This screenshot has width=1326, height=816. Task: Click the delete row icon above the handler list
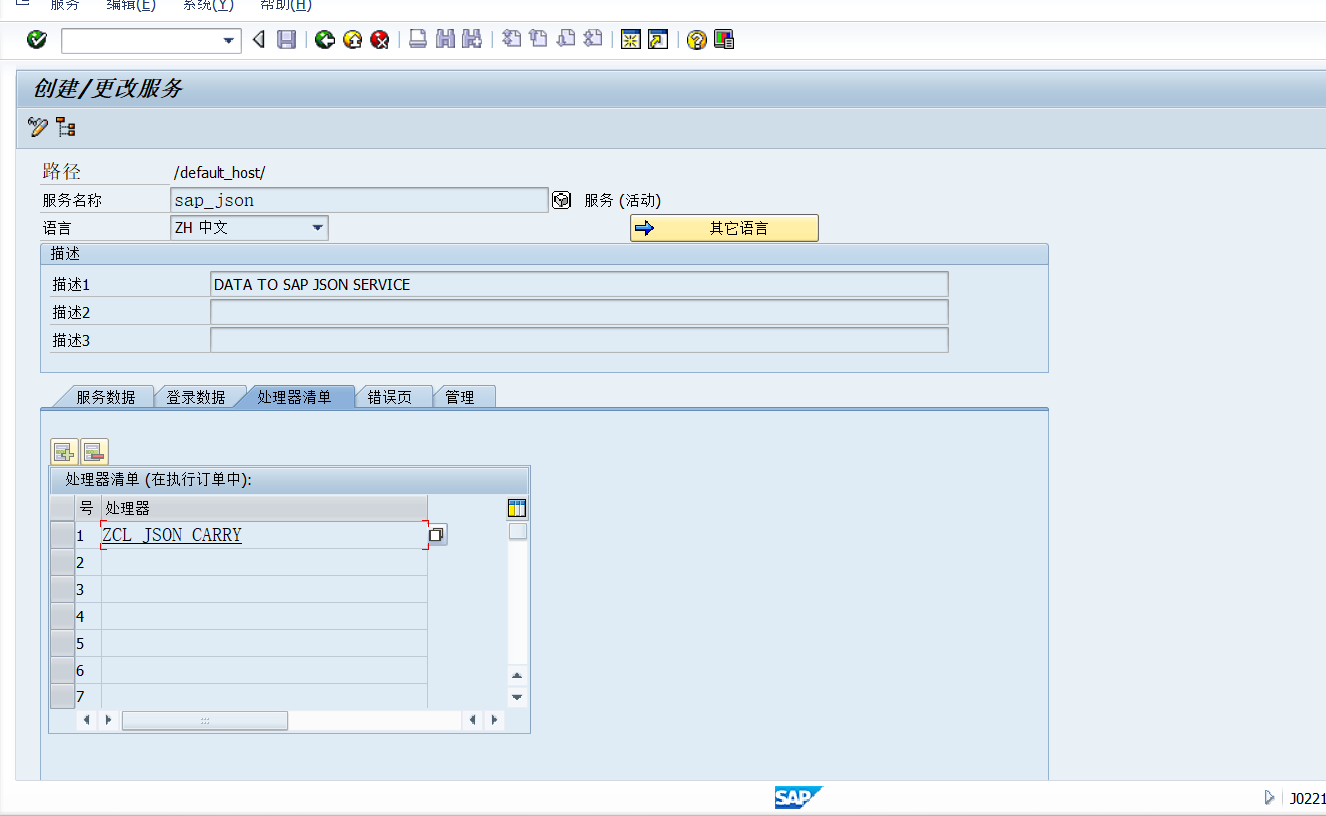94,452
